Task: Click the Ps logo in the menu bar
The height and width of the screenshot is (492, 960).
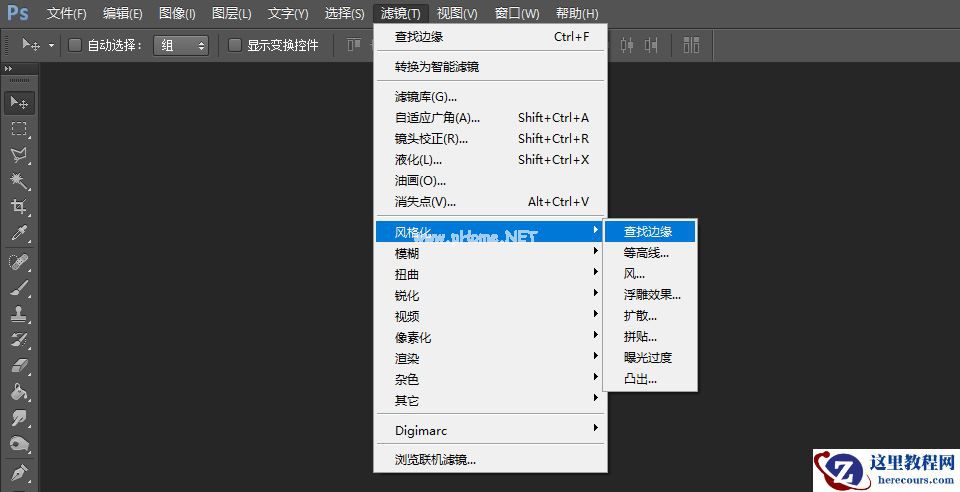Action: point(17,13)
